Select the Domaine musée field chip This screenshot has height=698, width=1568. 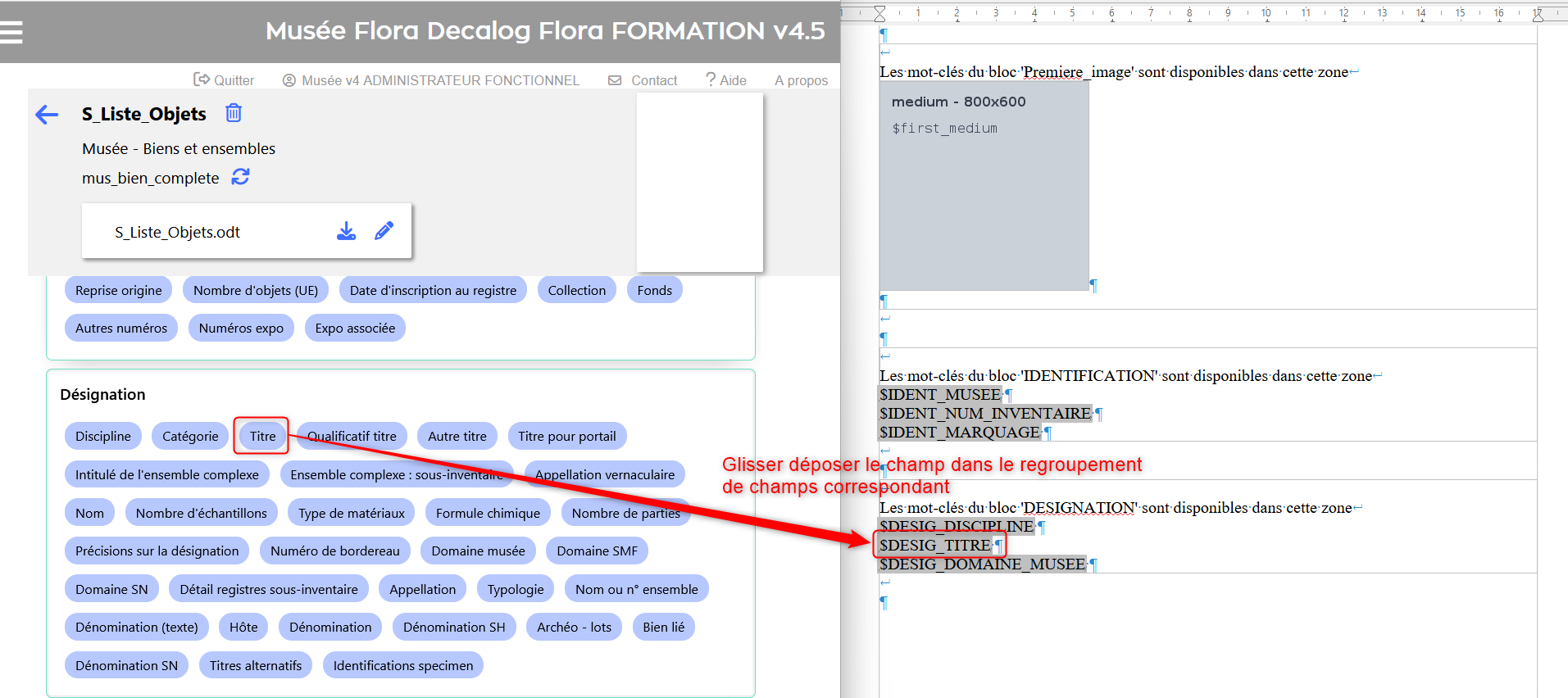click(x=478, y=551)
